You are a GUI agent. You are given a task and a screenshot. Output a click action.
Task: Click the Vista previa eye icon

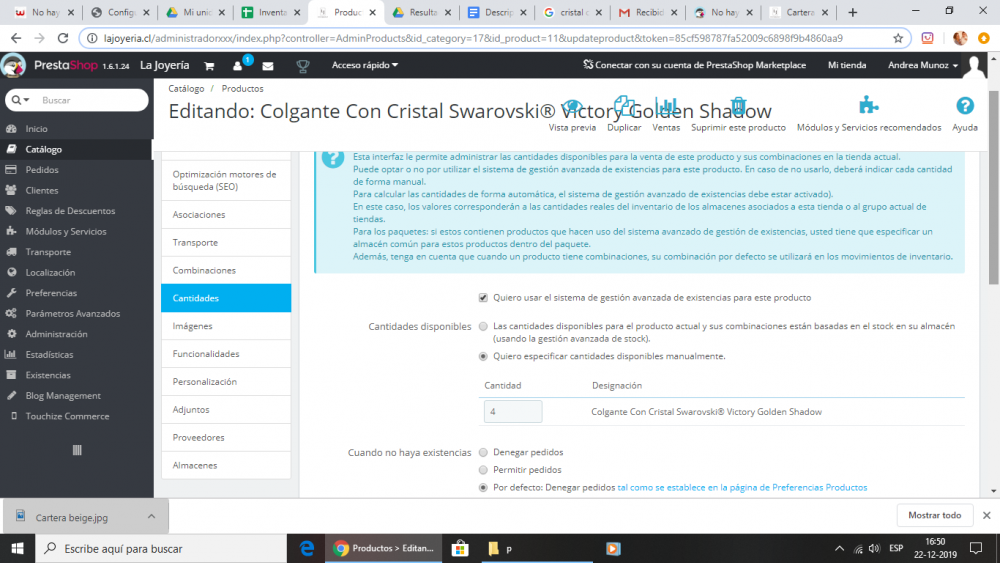(x=572, y=106)
